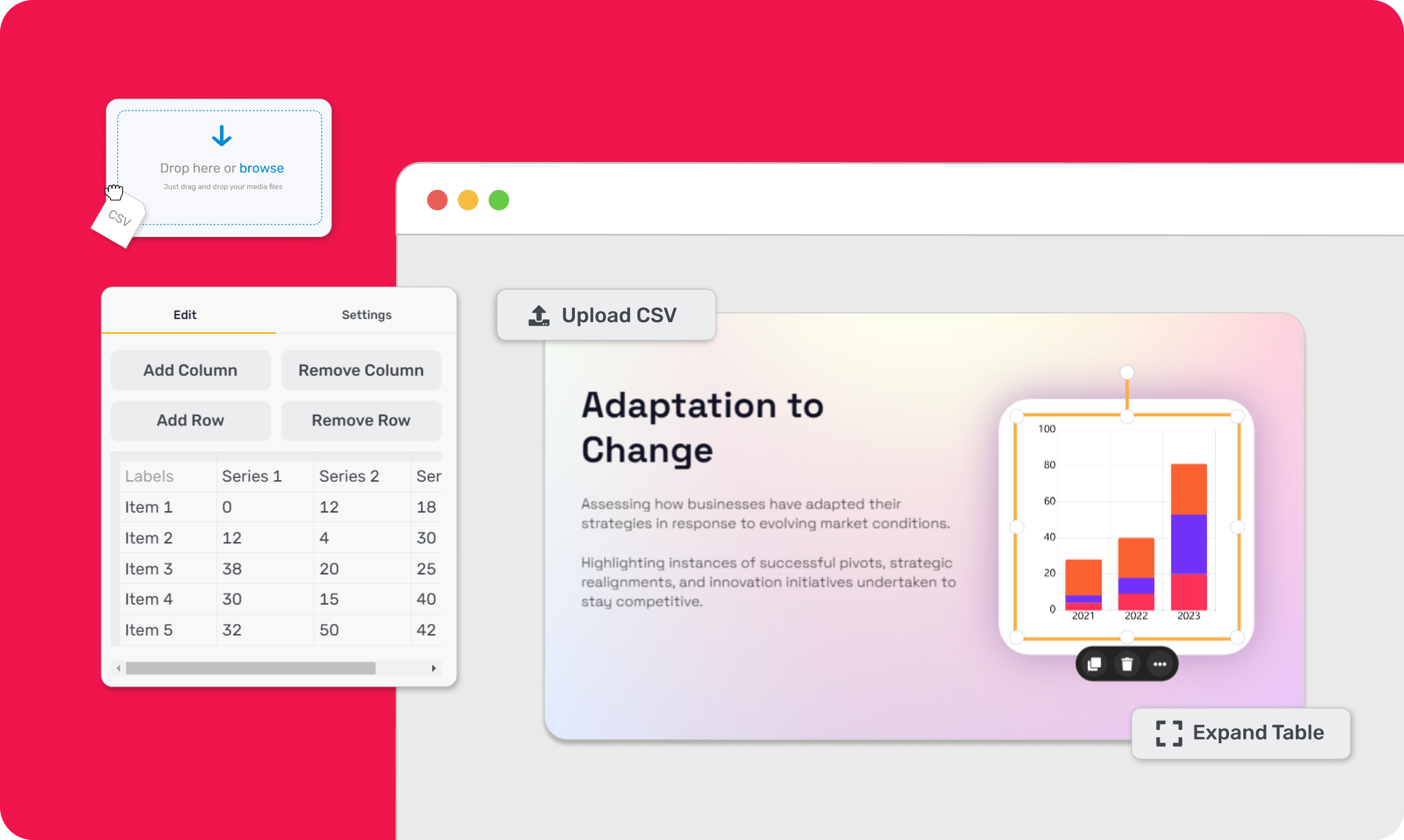Toggle the red macOS traffic light button
Screen dimensions: 1404x840
pos(438,199)
